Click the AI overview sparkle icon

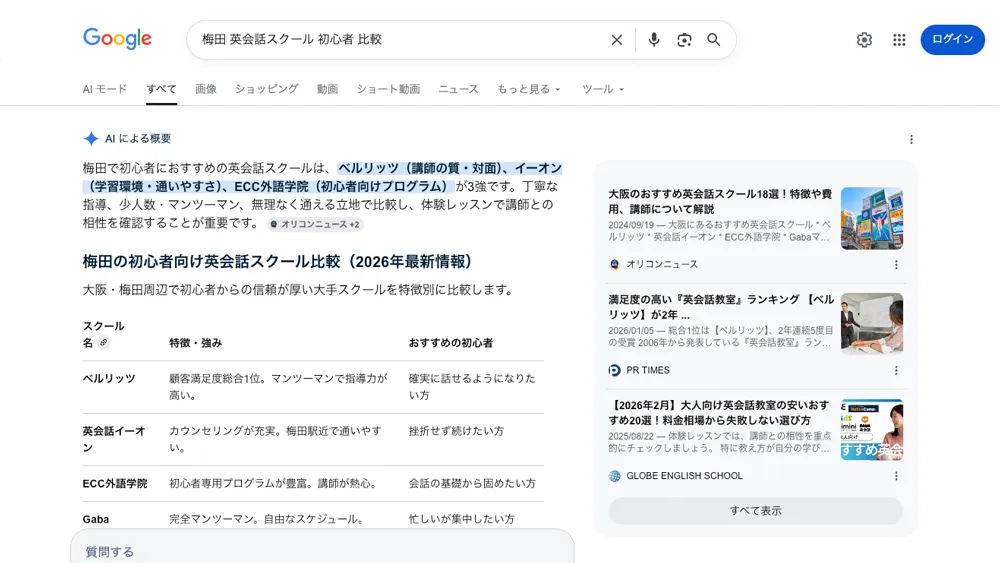[91, 138]
